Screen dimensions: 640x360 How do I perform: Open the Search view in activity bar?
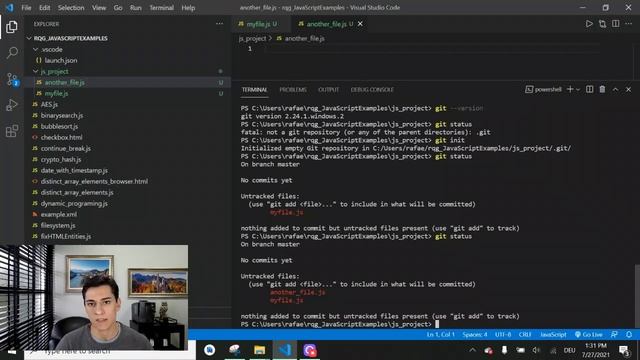[x=12, y=53]
